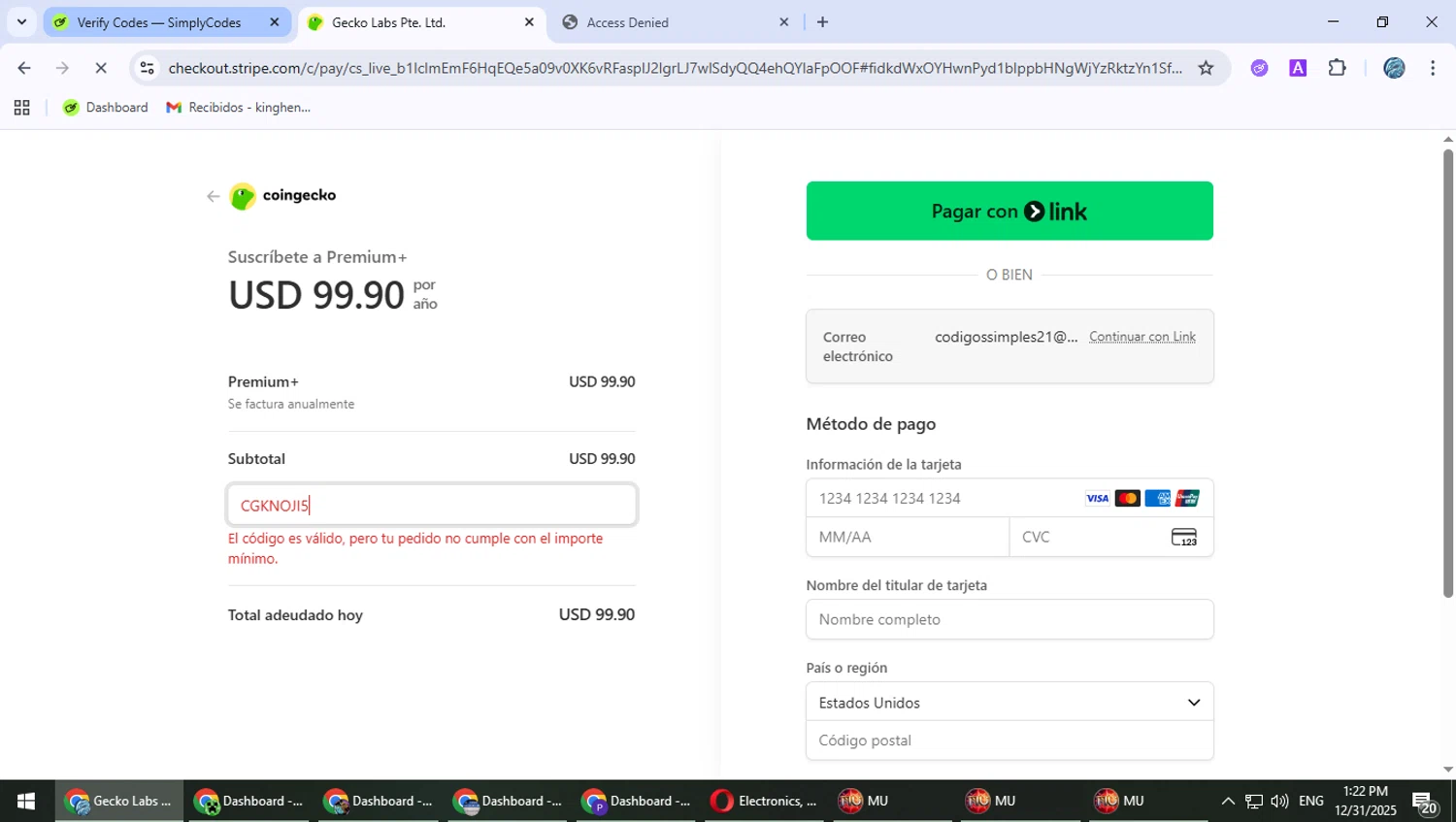The width and height of the screenshot is (1456, 822).
Task: Open the purple round extension icon
Action: point(1259,68)
